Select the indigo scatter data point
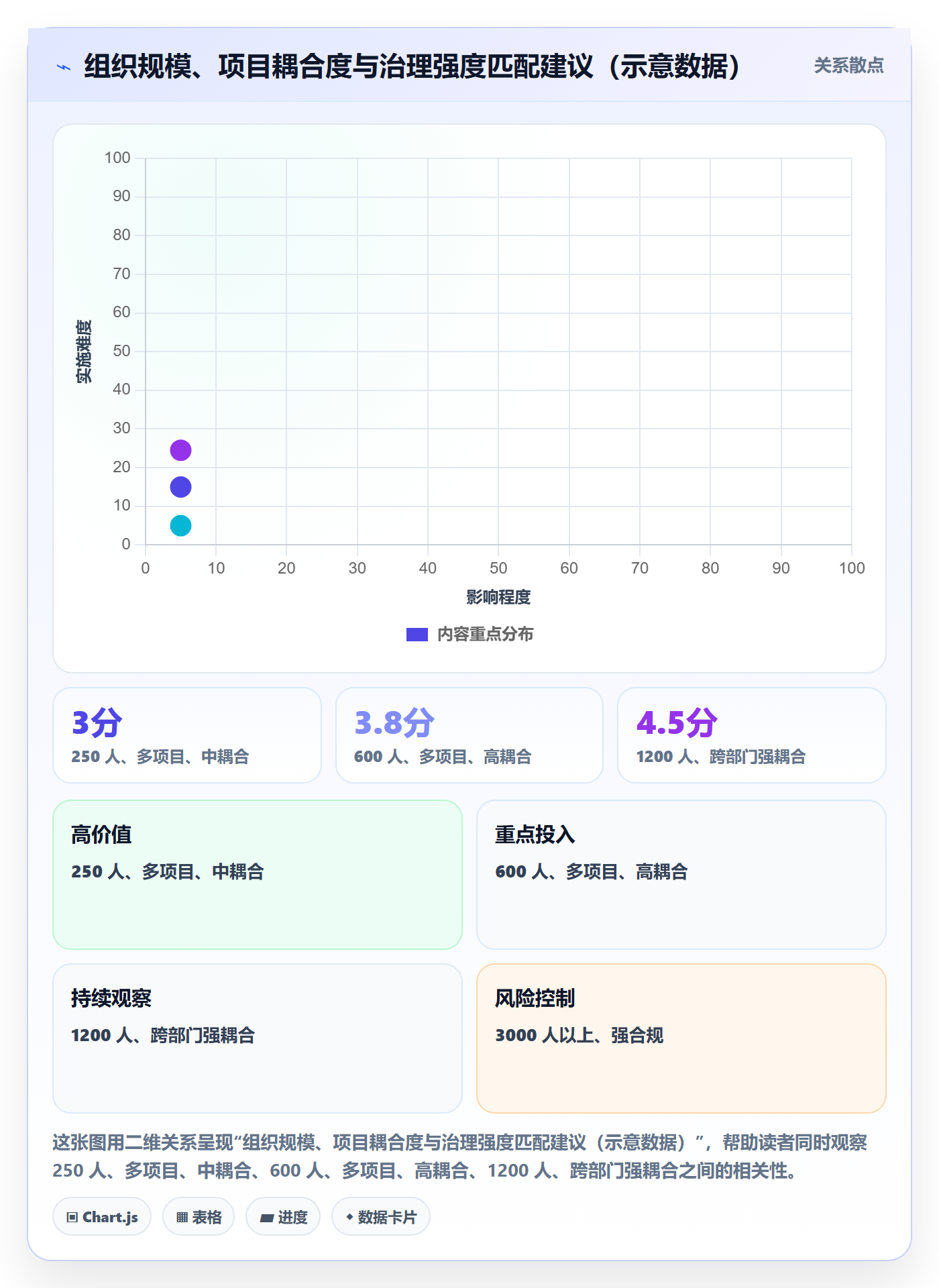The image size is (939, 1288). (x=180, y=487)
